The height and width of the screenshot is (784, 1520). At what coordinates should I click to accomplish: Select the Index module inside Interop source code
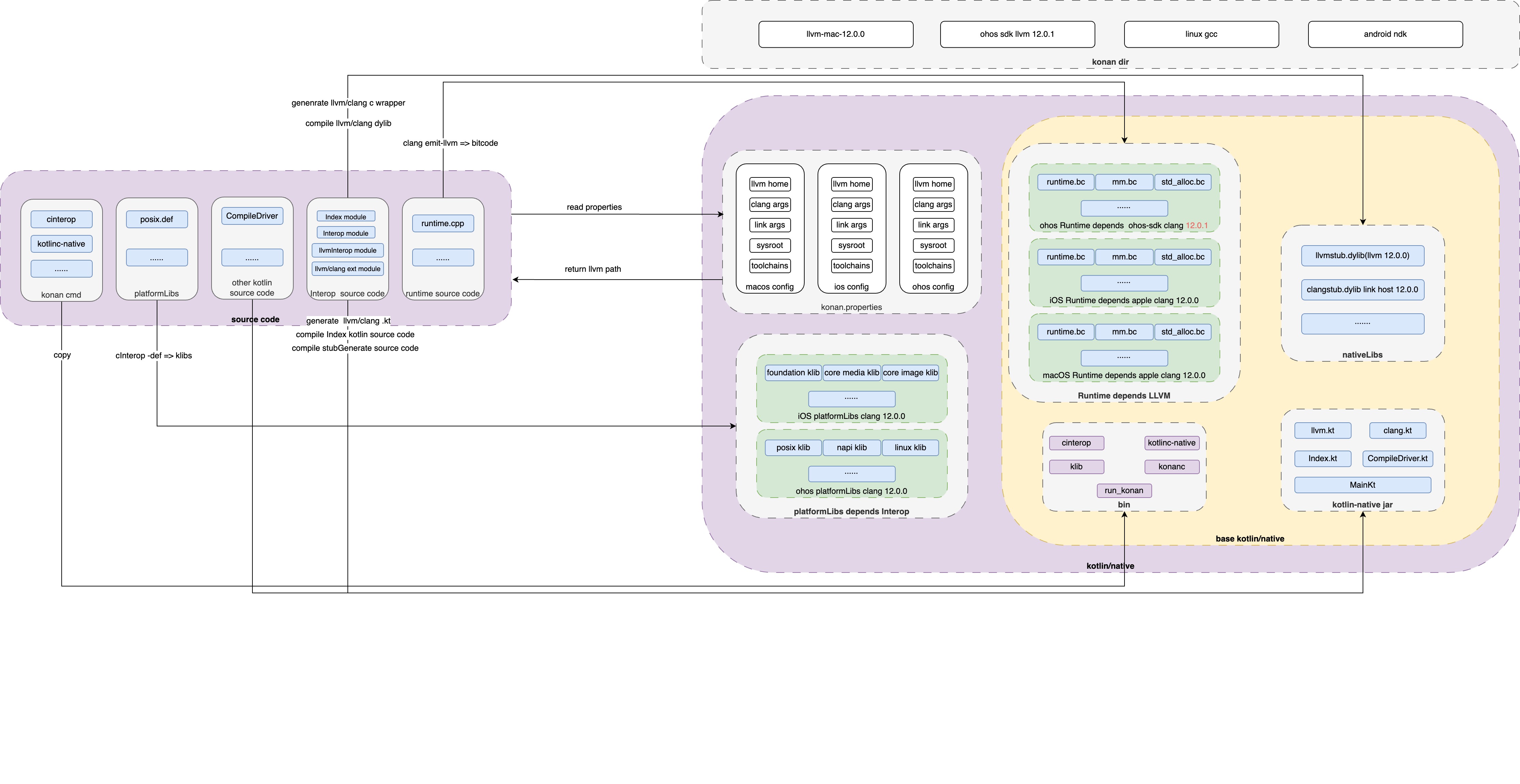click(346, 216)
